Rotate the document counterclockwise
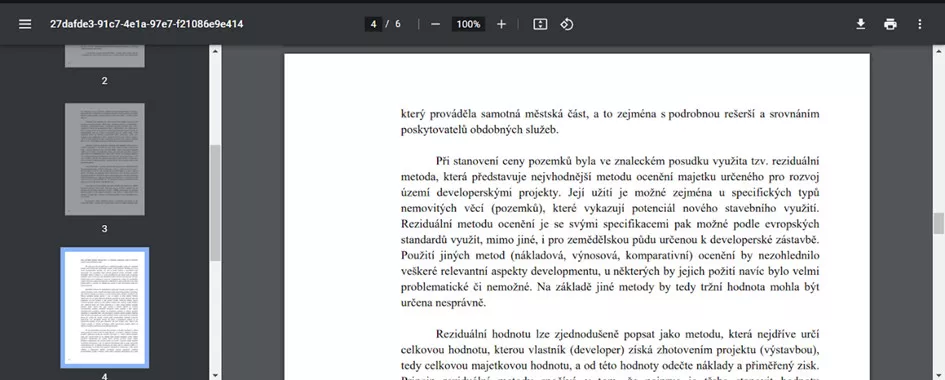Viewport: 945px width, 380px height. (567, 24)
